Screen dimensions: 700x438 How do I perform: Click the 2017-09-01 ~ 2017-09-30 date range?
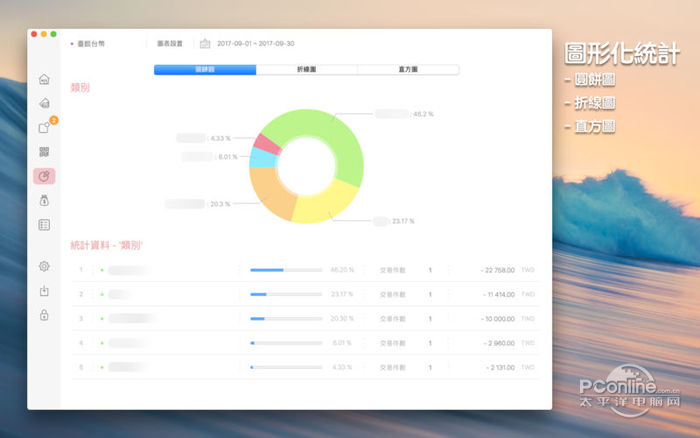pos(255,43)
